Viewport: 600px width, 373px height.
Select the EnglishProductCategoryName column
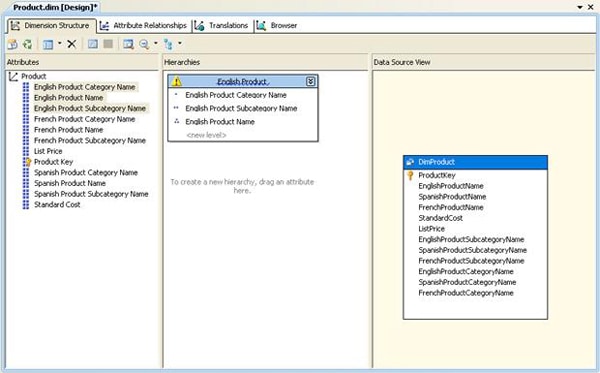[x=466, y=272]
